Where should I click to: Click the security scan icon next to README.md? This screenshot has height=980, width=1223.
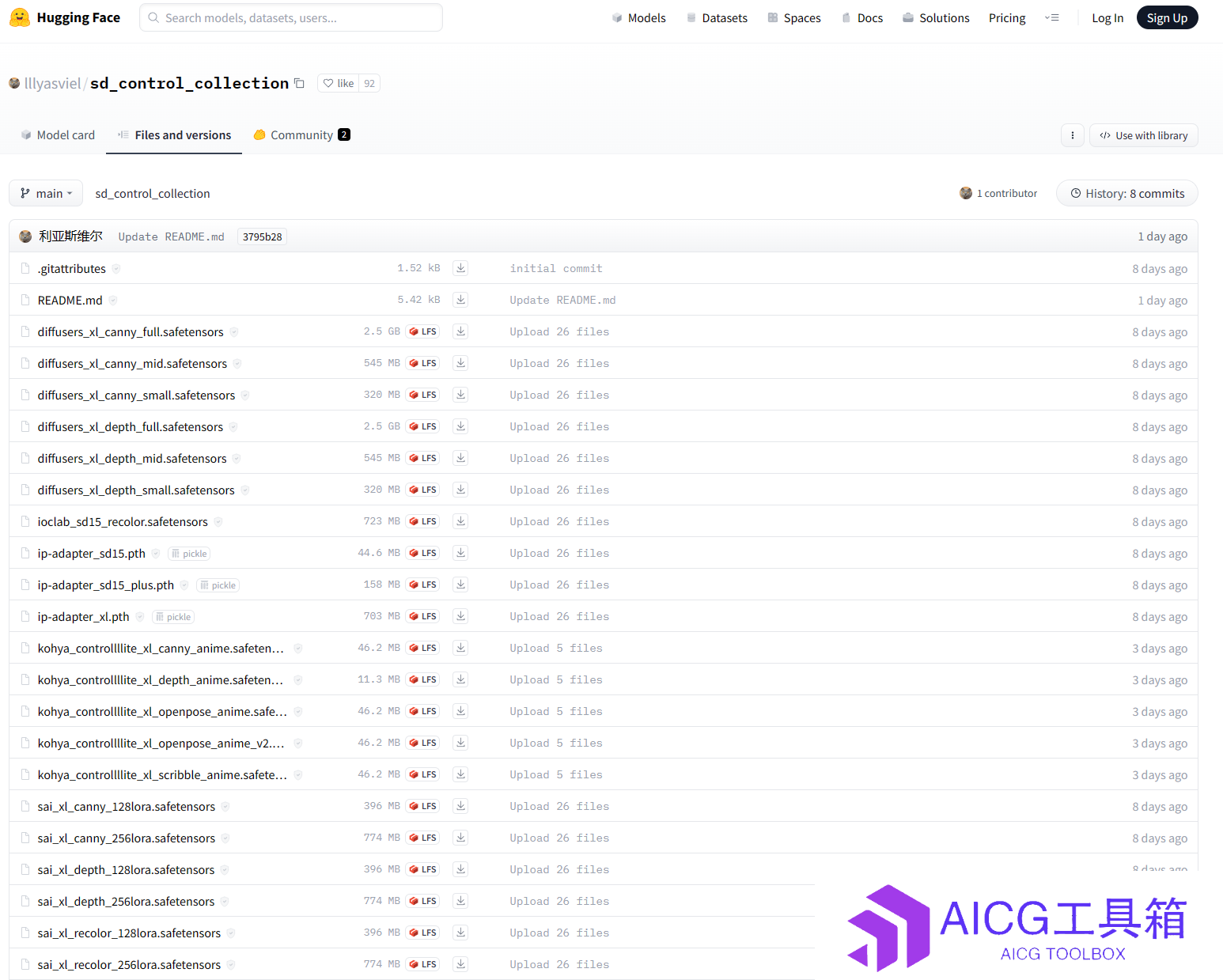click(x=113, y=300)
